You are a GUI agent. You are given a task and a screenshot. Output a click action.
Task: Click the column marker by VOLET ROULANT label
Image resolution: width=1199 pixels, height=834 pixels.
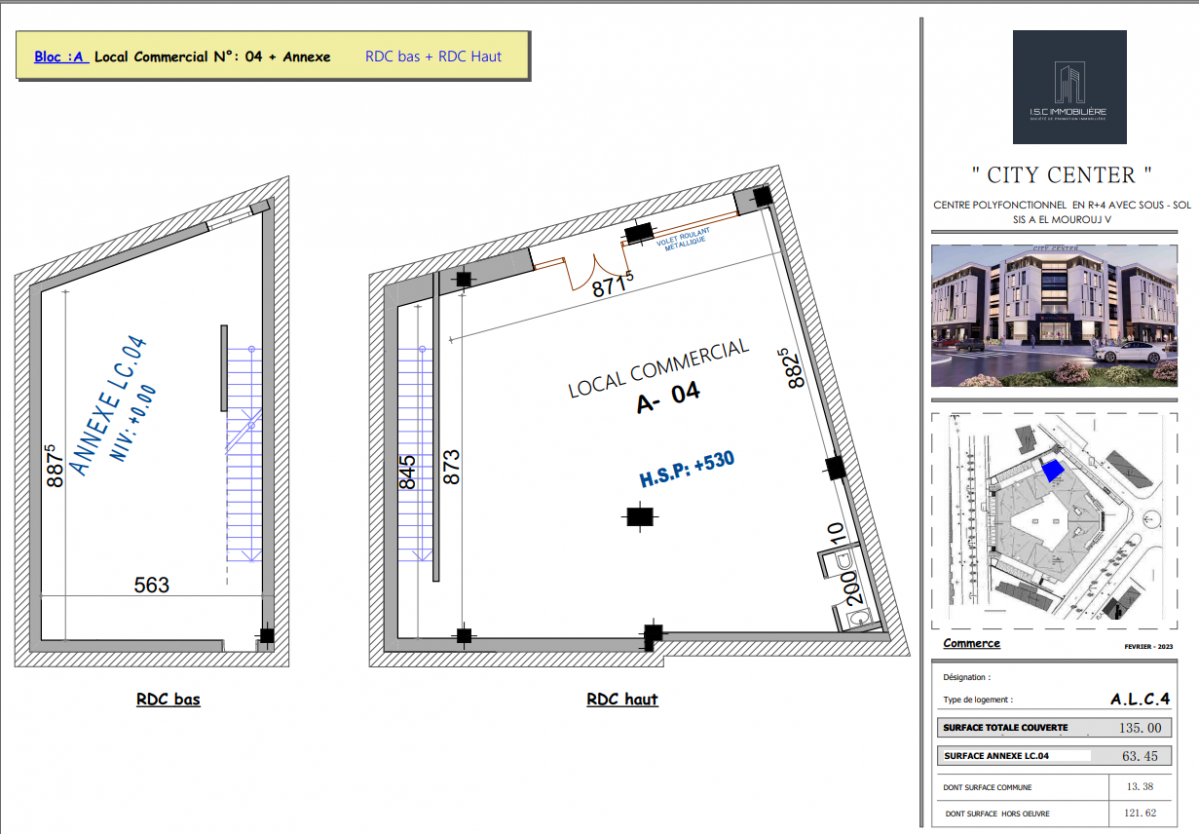[634, 236]
